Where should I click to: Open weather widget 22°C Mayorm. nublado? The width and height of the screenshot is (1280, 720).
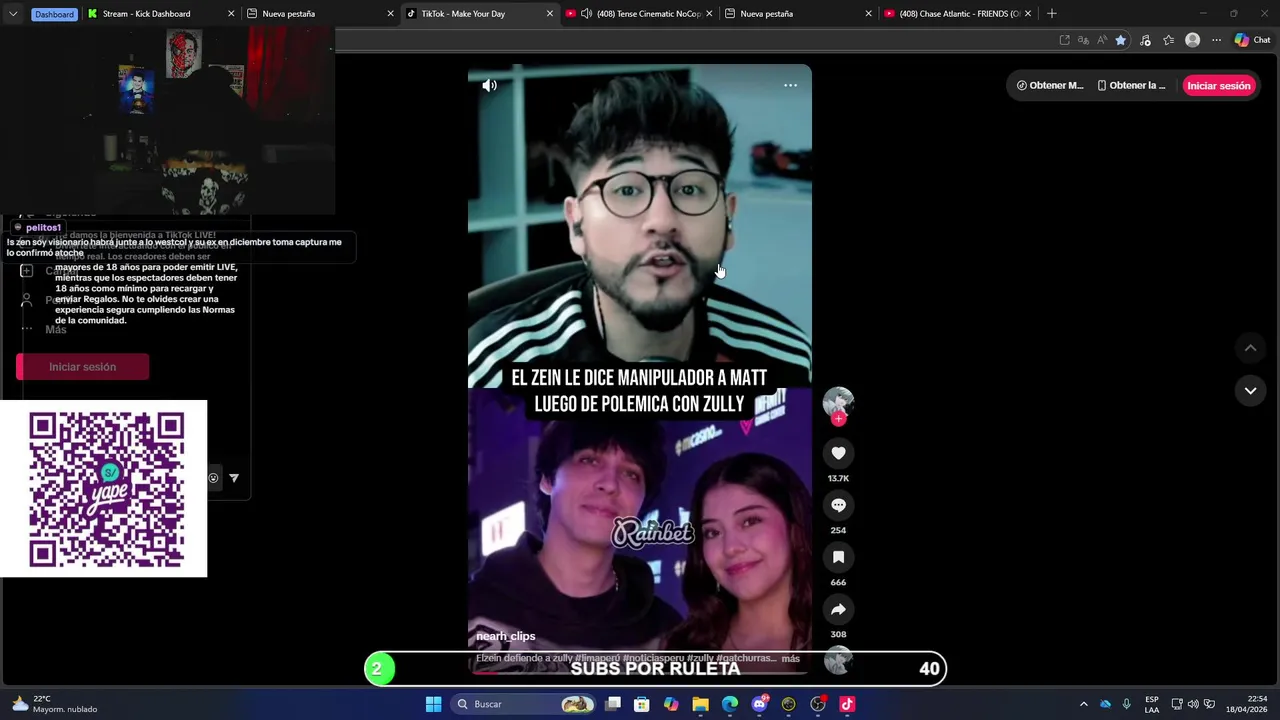point(55,704)
